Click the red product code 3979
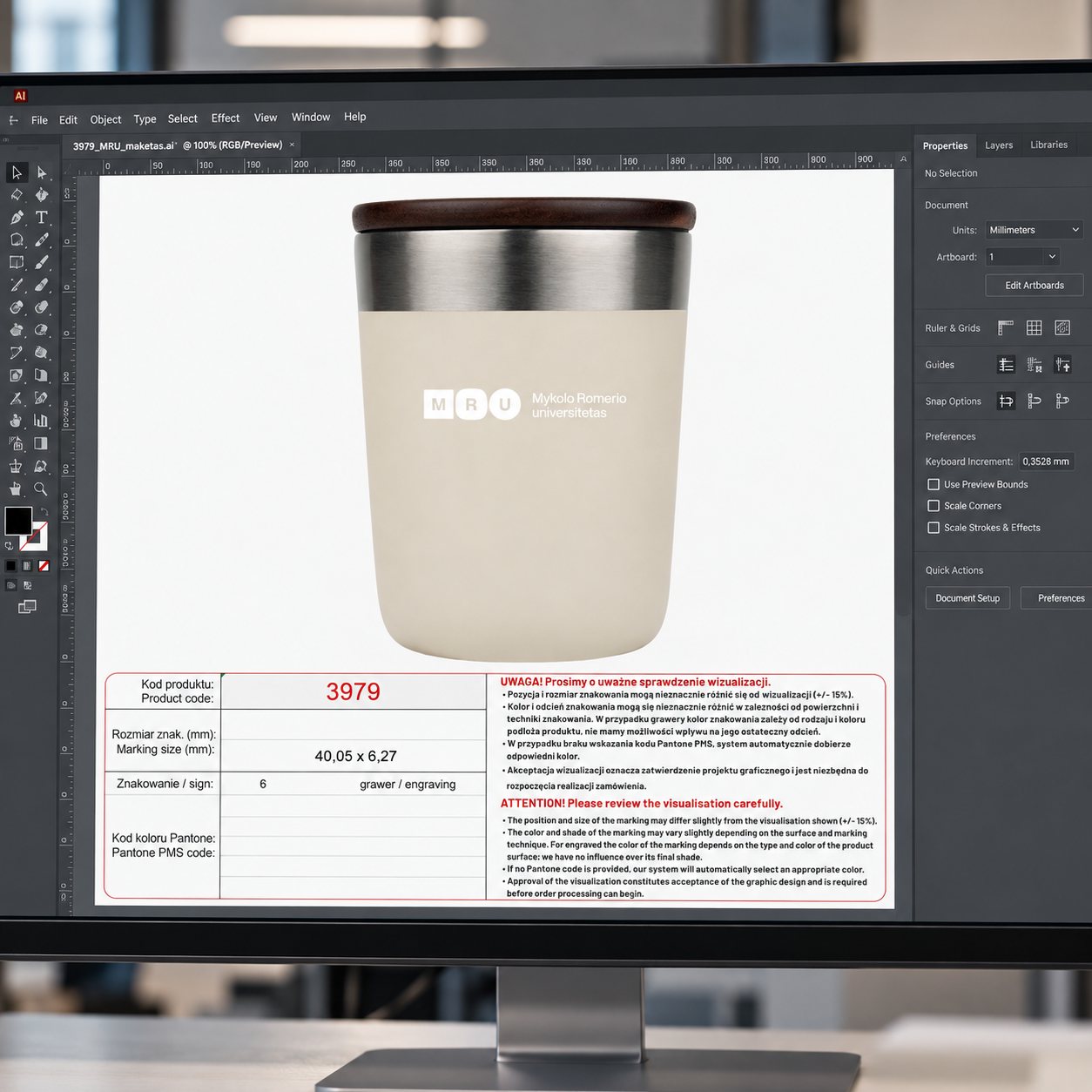1092x1092 pixels. click(x=353, y=691)
